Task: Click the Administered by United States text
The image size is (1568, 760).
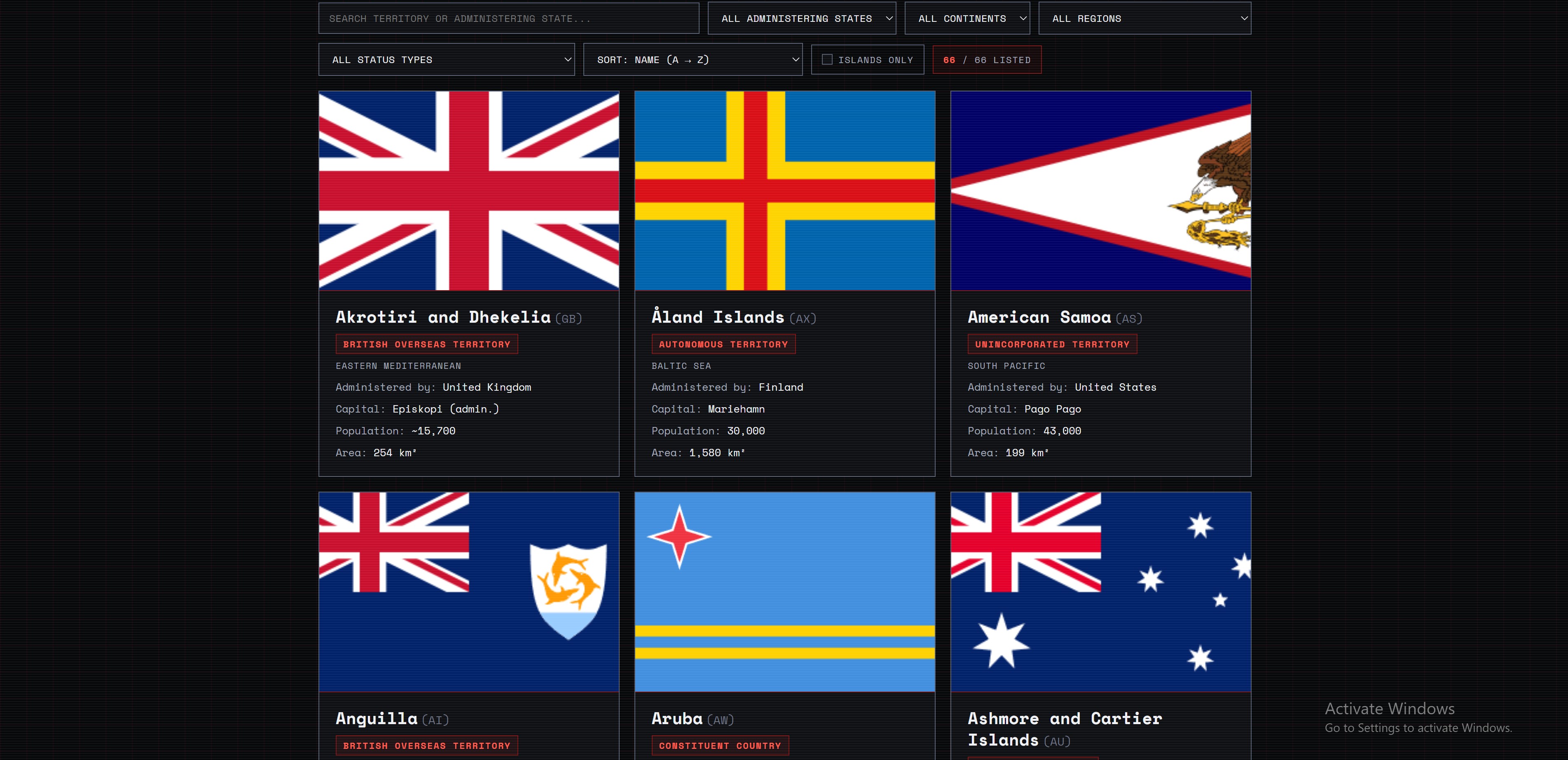Action: coord(1062,387)
